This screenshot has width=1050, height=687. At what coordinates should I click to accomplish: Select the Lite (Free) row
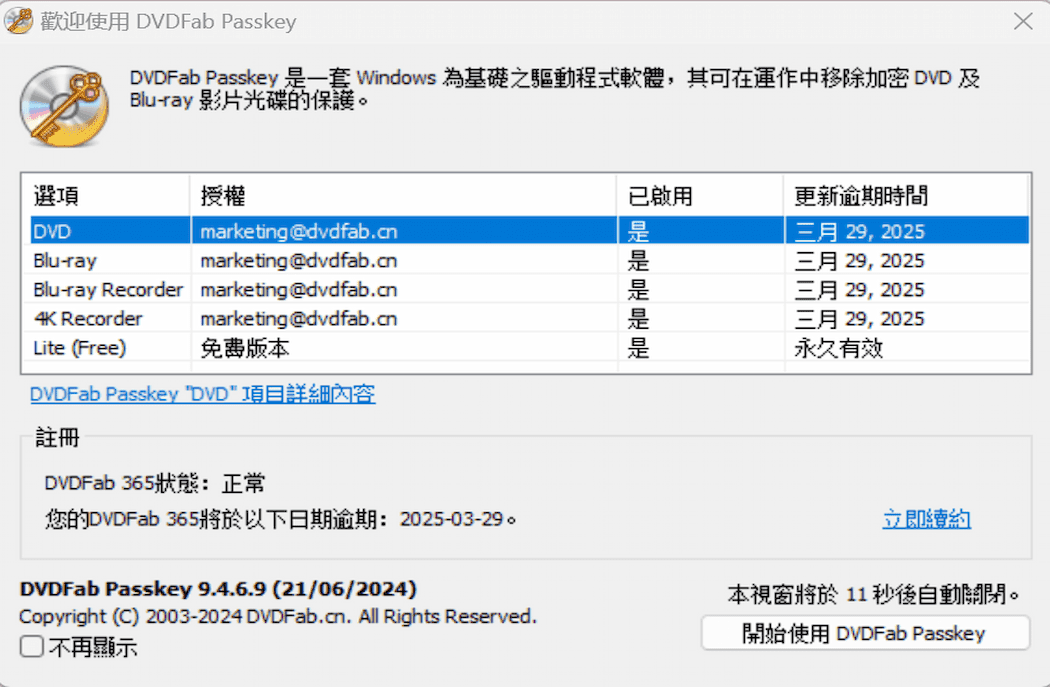pyautogui.click(x=530, y=348)
